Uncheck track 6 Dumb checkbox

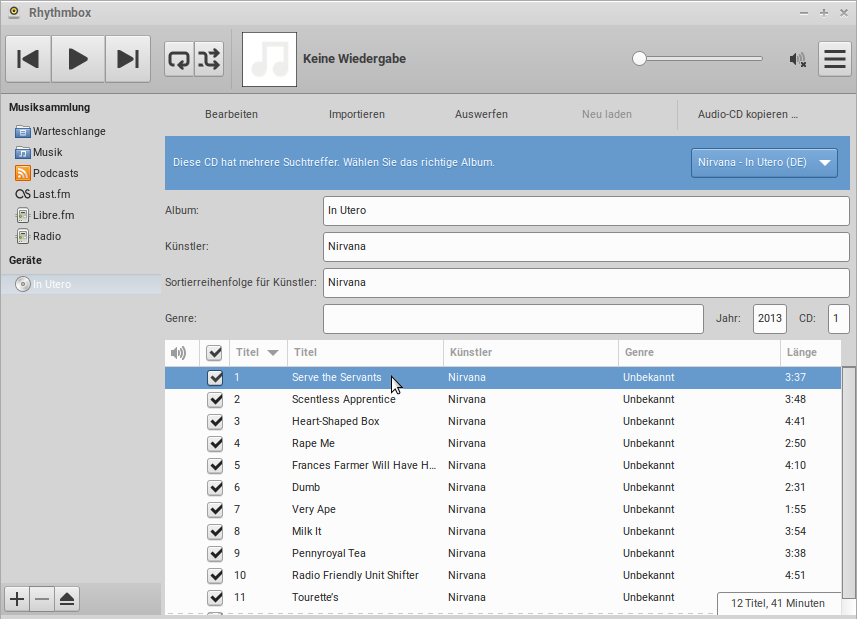pyautogui.click(x=215, y=487)
